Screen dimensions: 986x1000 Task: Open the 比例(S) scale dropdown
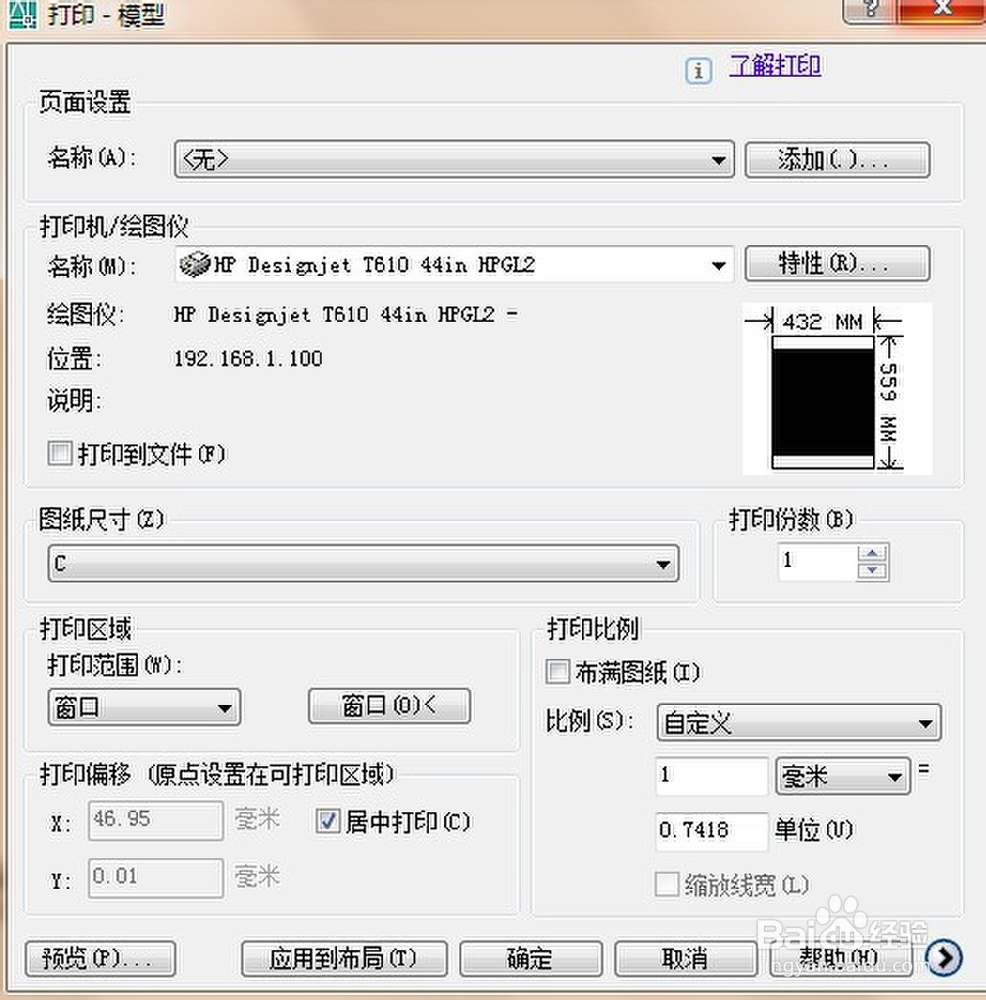click(798, 723)
